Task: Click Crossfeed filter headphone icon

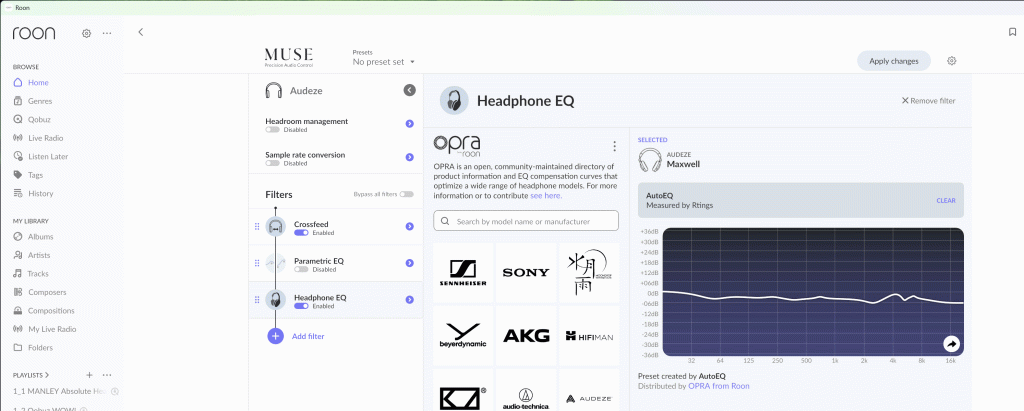Action: [276, 227]
